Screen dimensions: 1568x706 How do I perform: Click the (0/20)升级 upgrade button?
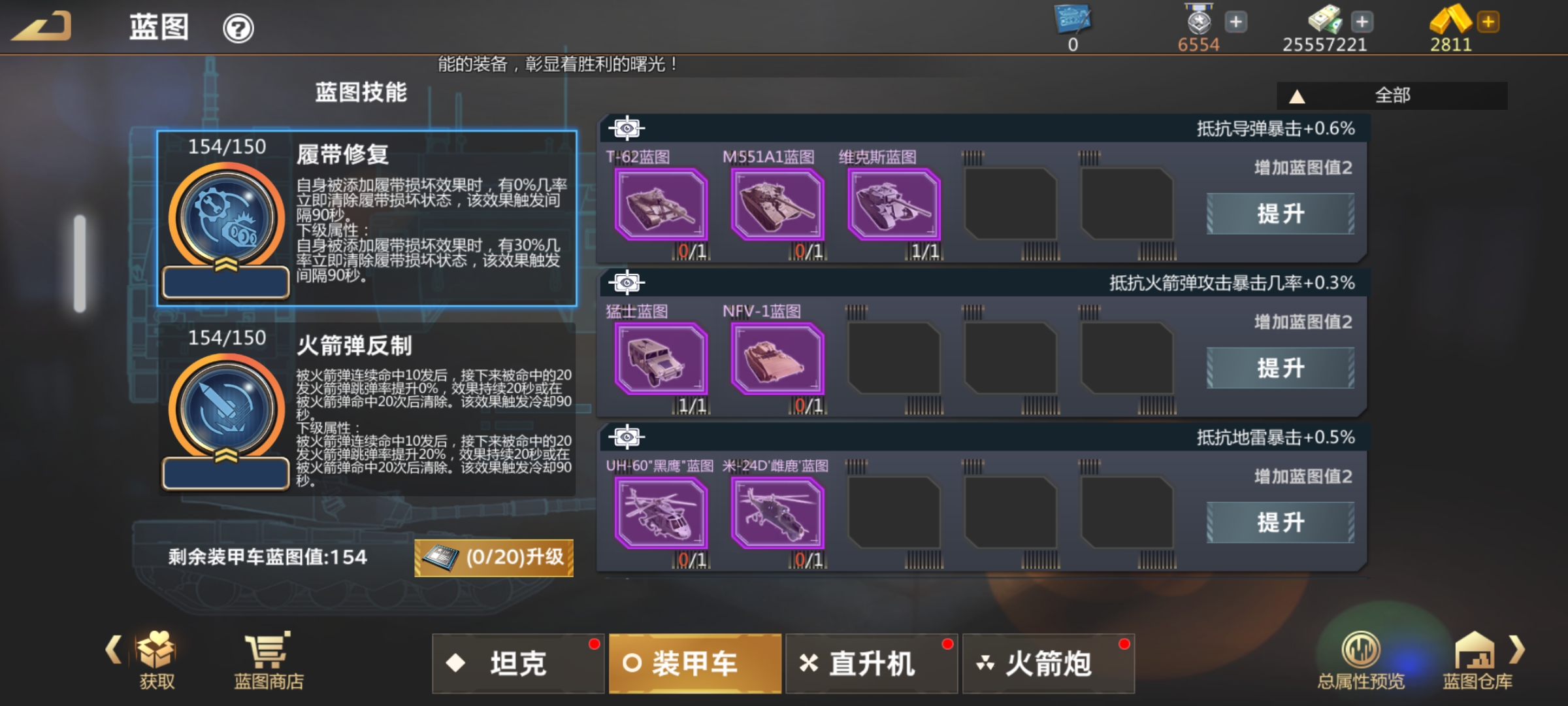pyautogui.click(x=494, y=558)
